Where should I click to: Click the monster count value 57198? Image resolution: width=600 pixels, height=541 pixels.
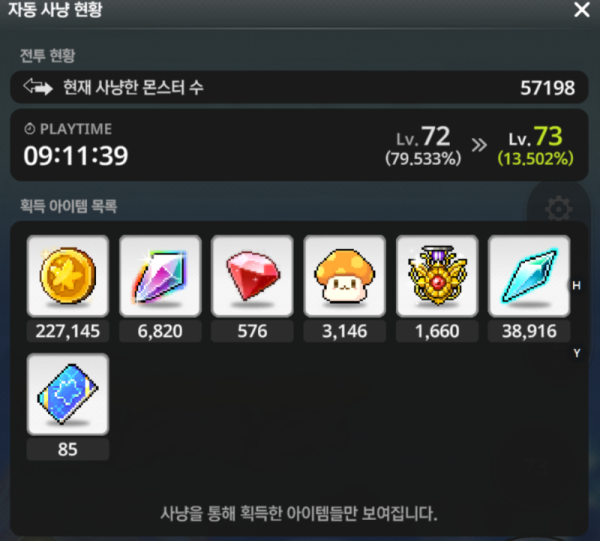(547, 88)
